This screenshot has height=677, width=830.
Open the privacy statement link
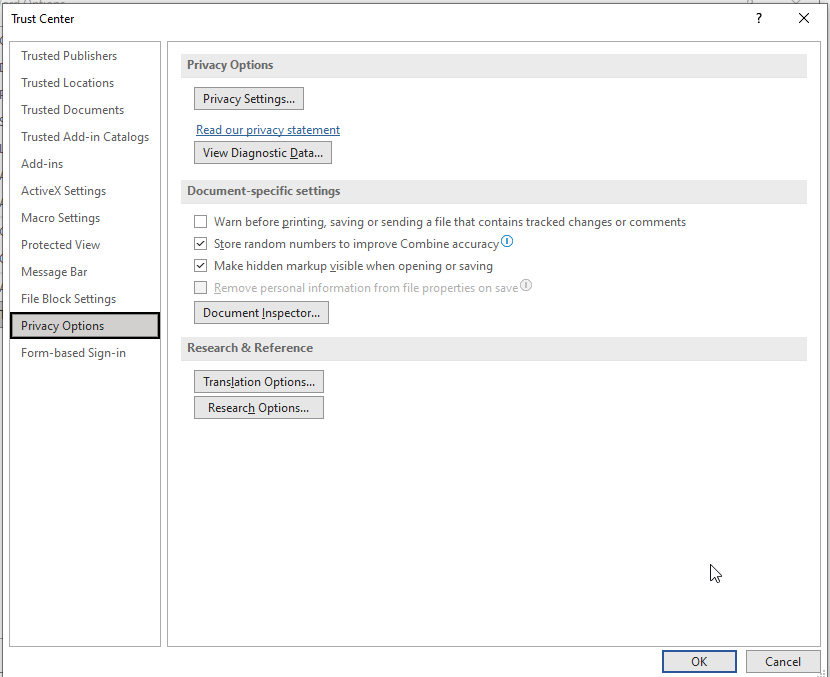tap(268, 130)
